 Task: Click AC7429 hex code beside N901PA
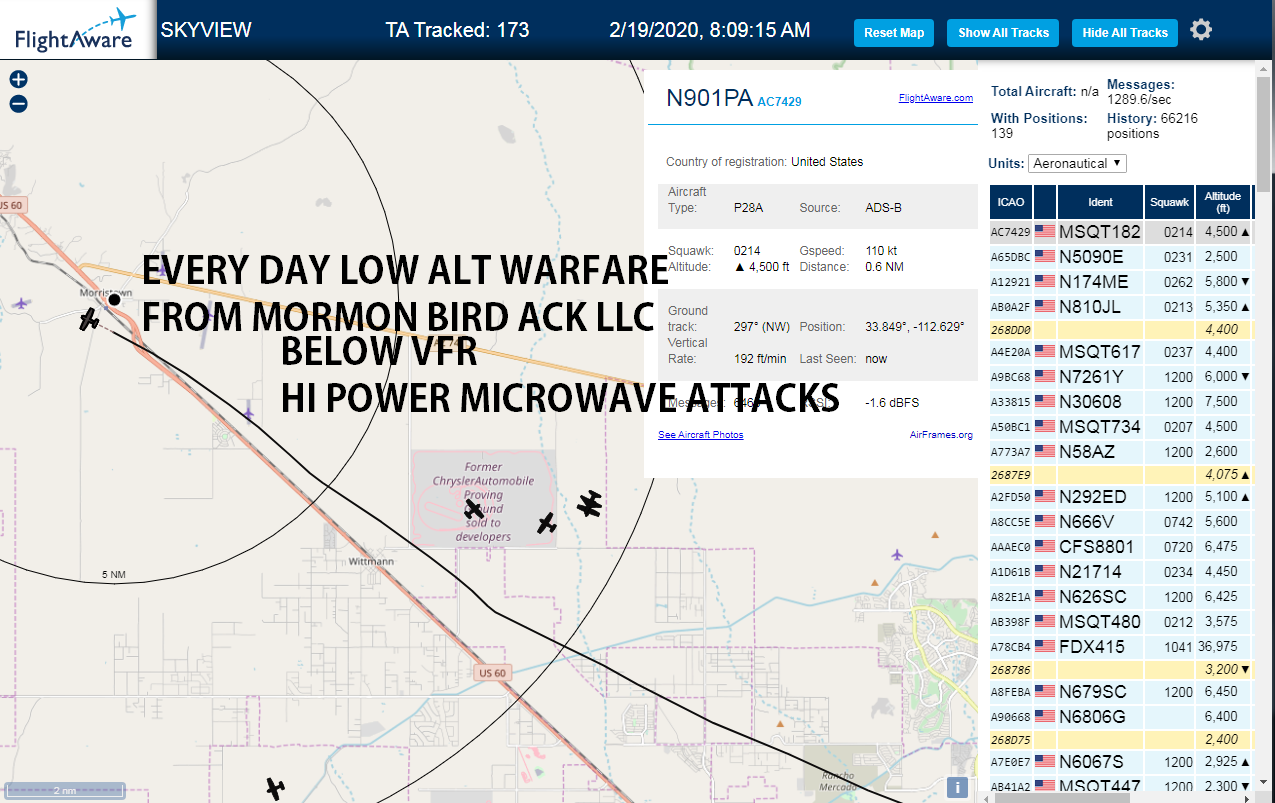point(779,102)
